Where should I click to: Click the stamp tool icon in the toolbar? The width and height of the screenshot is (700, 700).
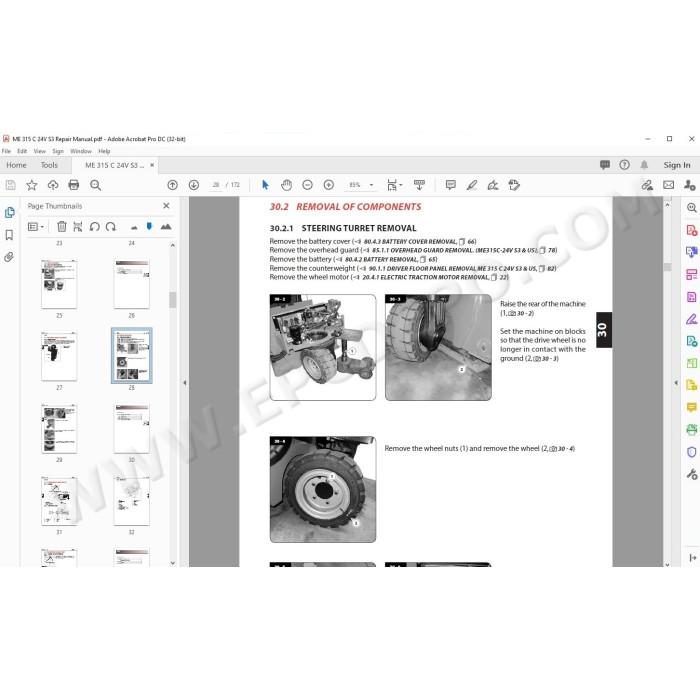click(514, 185)
